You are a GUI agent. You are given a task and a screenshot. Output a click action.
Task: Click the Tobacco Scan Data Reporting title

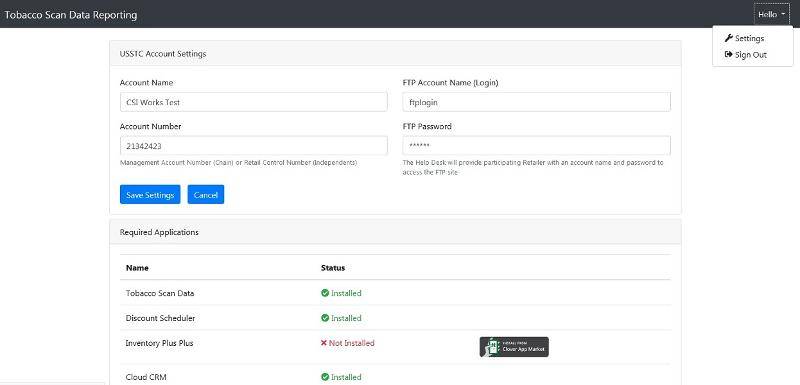point(70,15)
